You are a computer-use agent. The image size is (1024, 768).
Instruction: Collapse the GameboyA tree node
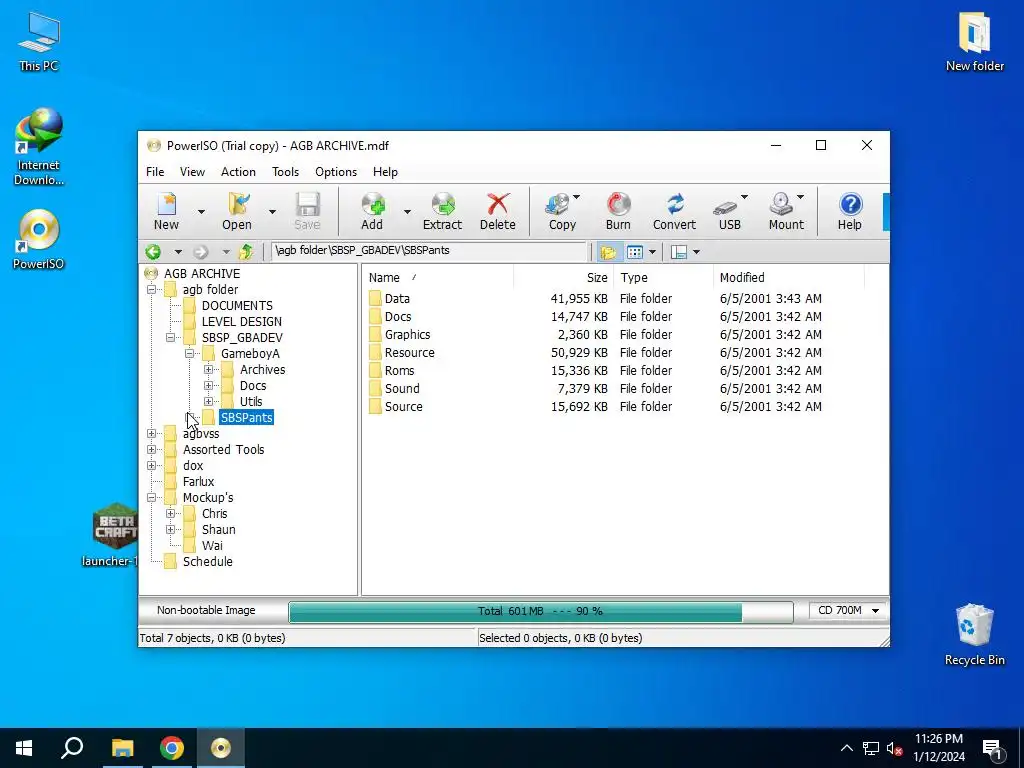click(x=189, y=353)
